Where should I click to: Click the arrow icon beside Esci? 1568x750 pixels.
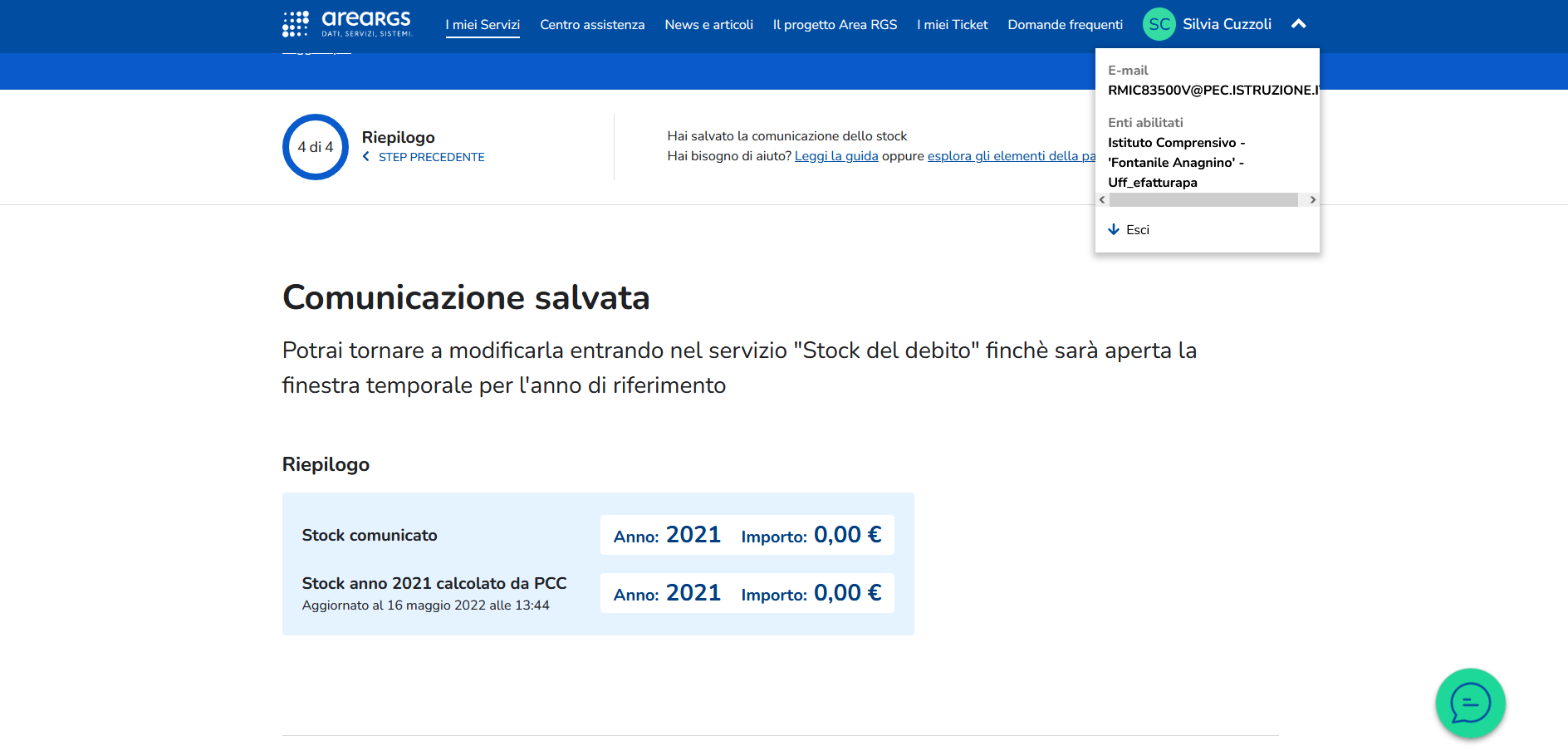(1114, 229)
